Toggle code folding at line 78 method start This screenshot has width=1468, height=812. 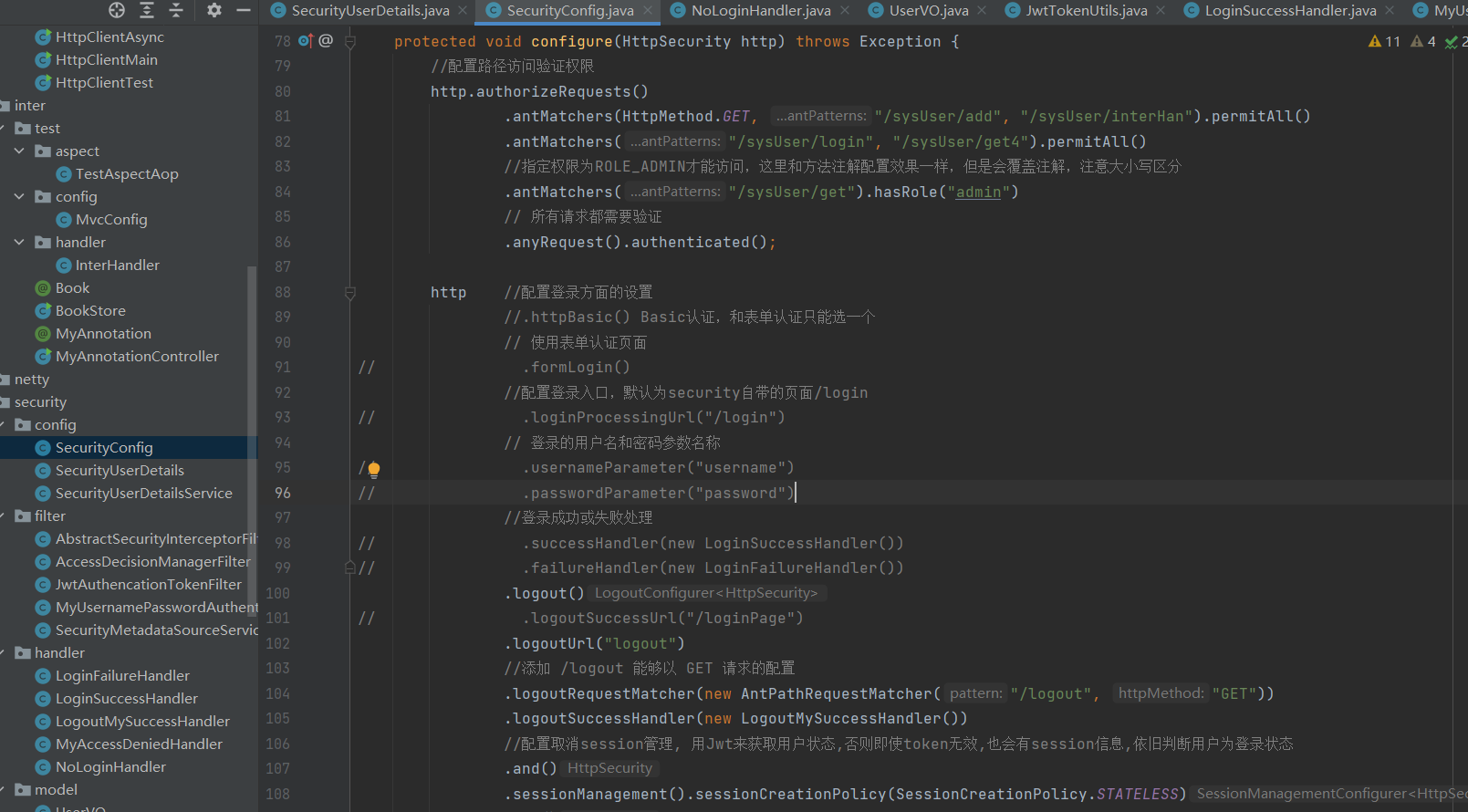(350, 41)
